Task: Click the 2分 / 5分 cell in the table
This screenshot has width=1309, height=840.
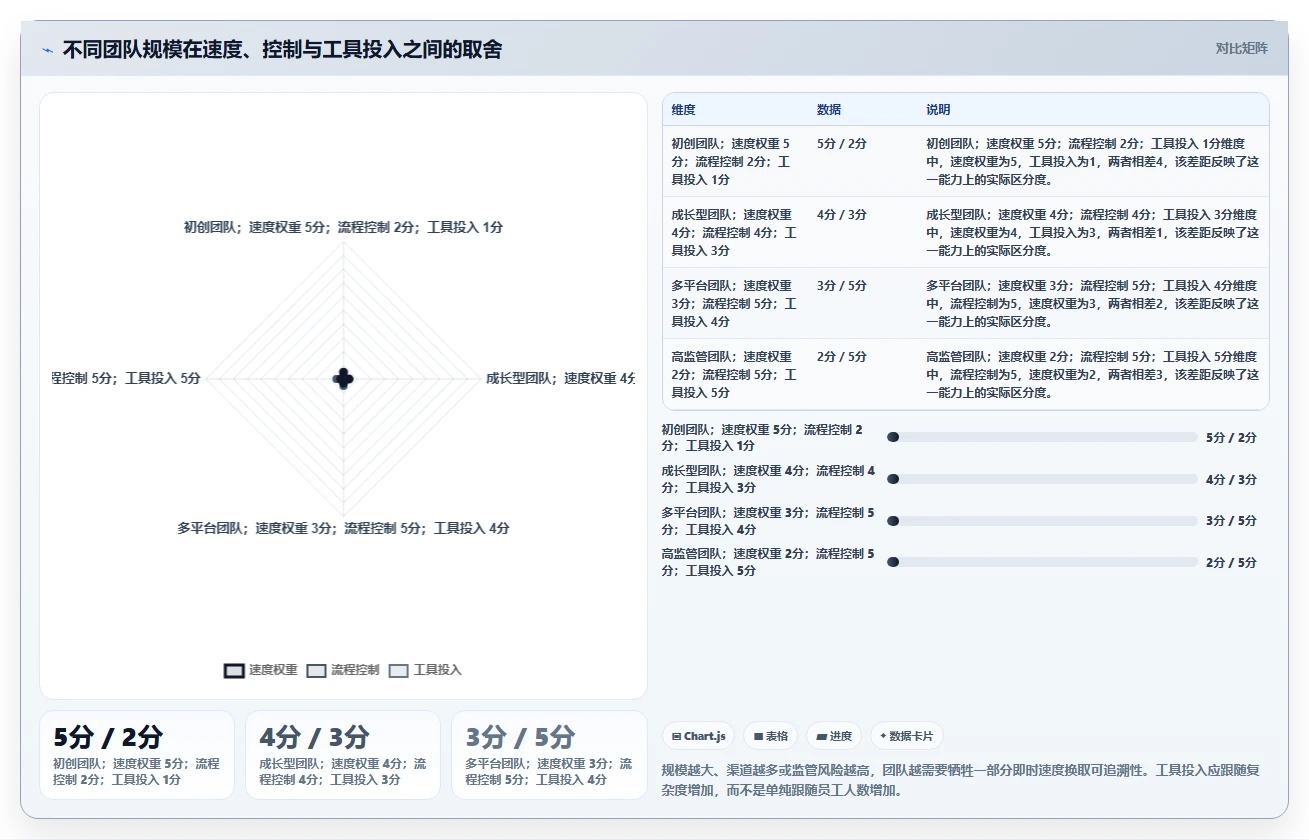Action: click(841, 356)
